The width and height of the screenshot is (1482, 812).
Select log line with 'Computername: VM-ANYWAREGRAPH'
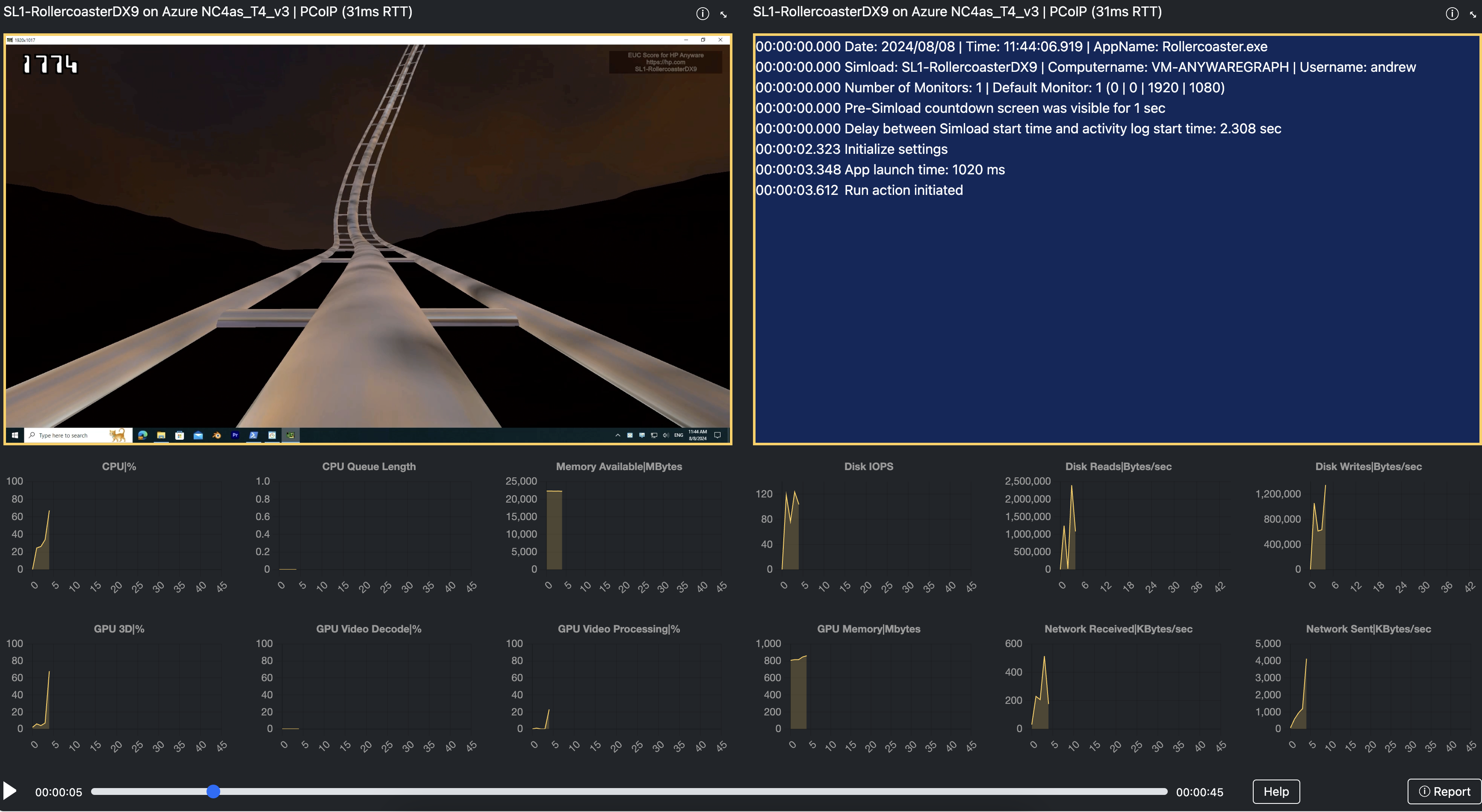click(1086, 67)
